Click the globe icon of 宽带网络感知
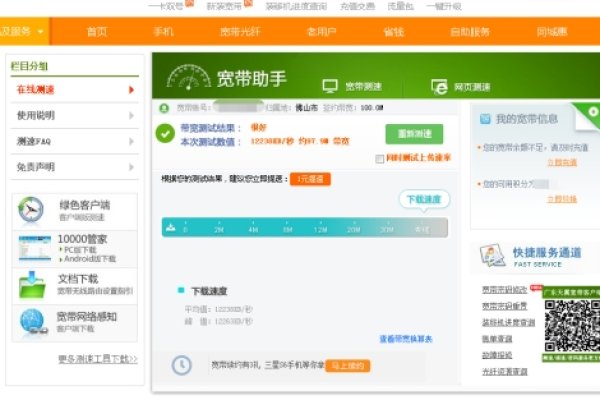 (x=33, y=321)
